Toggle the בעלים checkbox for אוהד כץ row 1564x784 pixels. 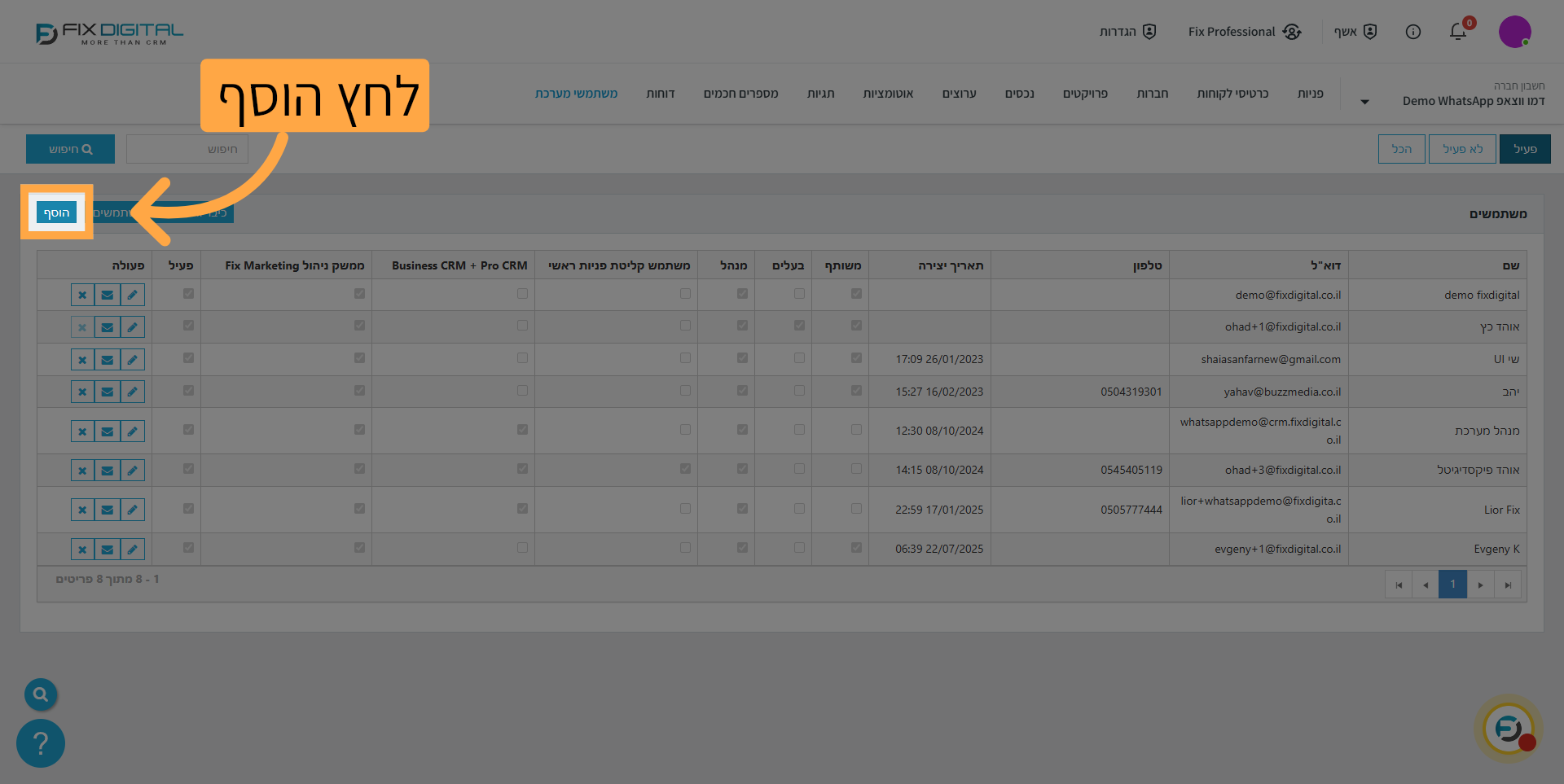799,326
